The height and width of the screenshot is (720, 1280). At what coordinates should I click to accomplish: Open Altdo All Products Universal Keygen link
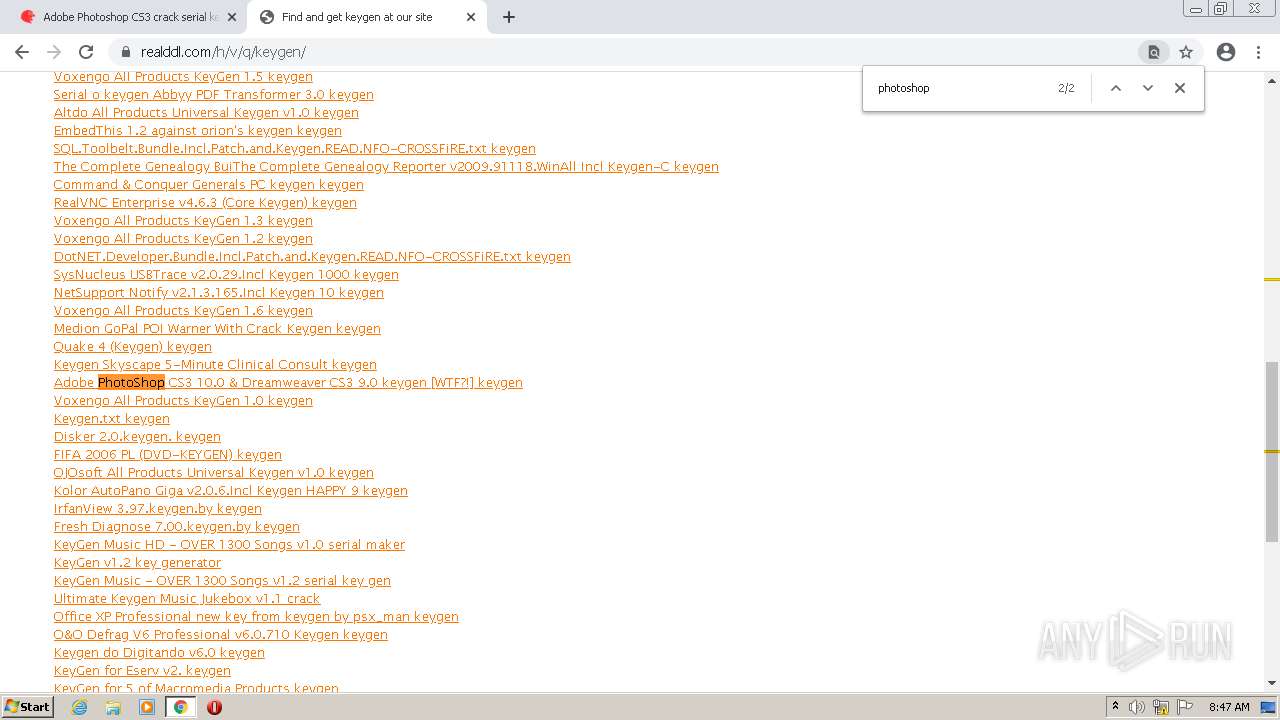206,113
